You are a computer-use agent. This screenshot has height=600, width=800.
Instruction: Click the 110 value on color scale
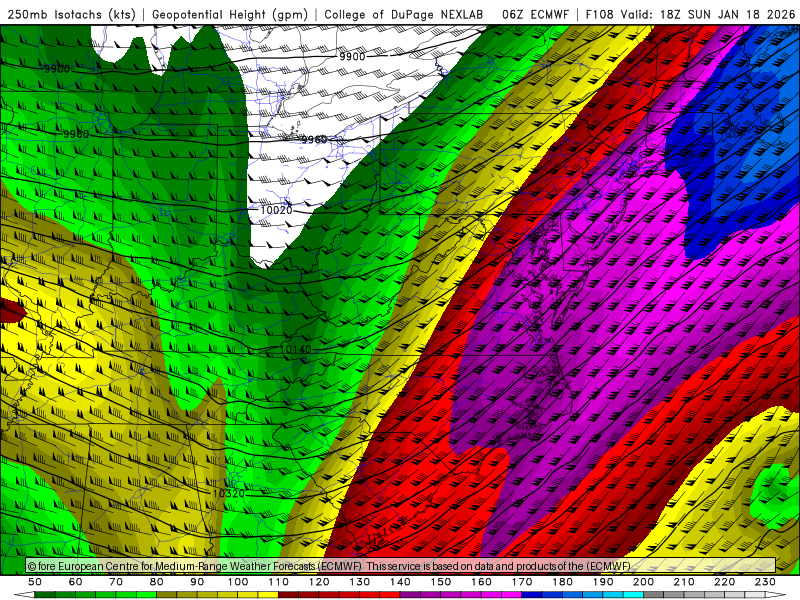[279, 582]
